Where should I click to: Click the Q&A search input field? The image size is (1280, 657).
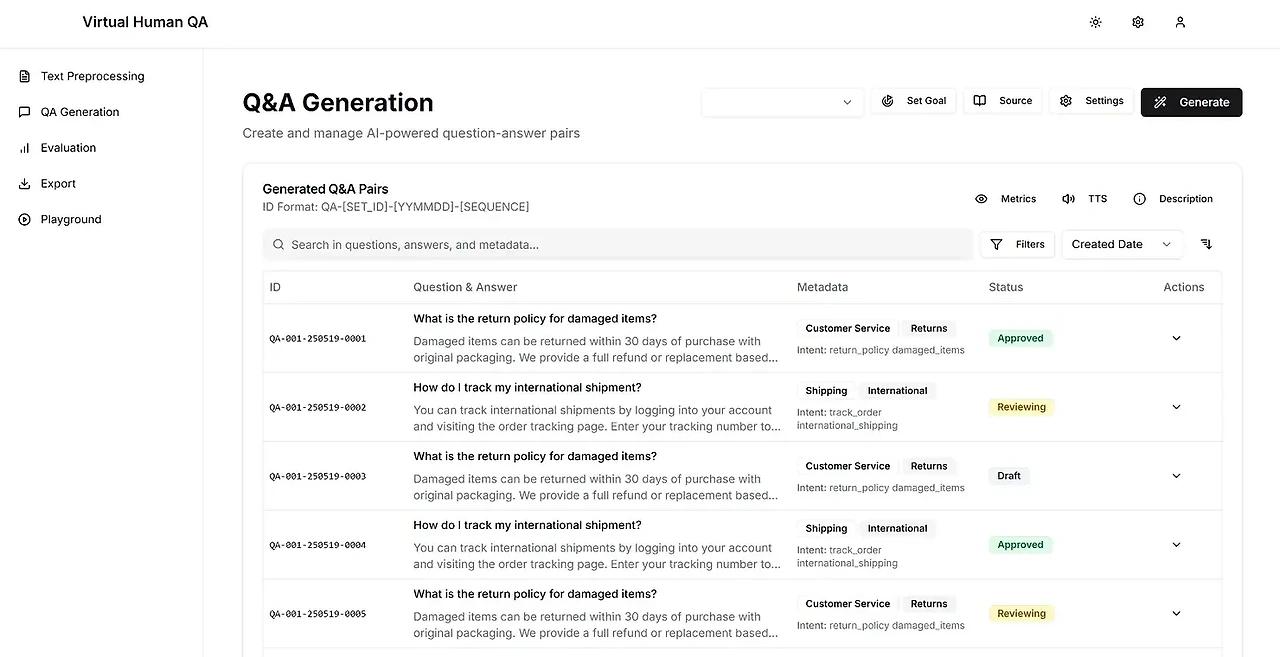point(620,245)
